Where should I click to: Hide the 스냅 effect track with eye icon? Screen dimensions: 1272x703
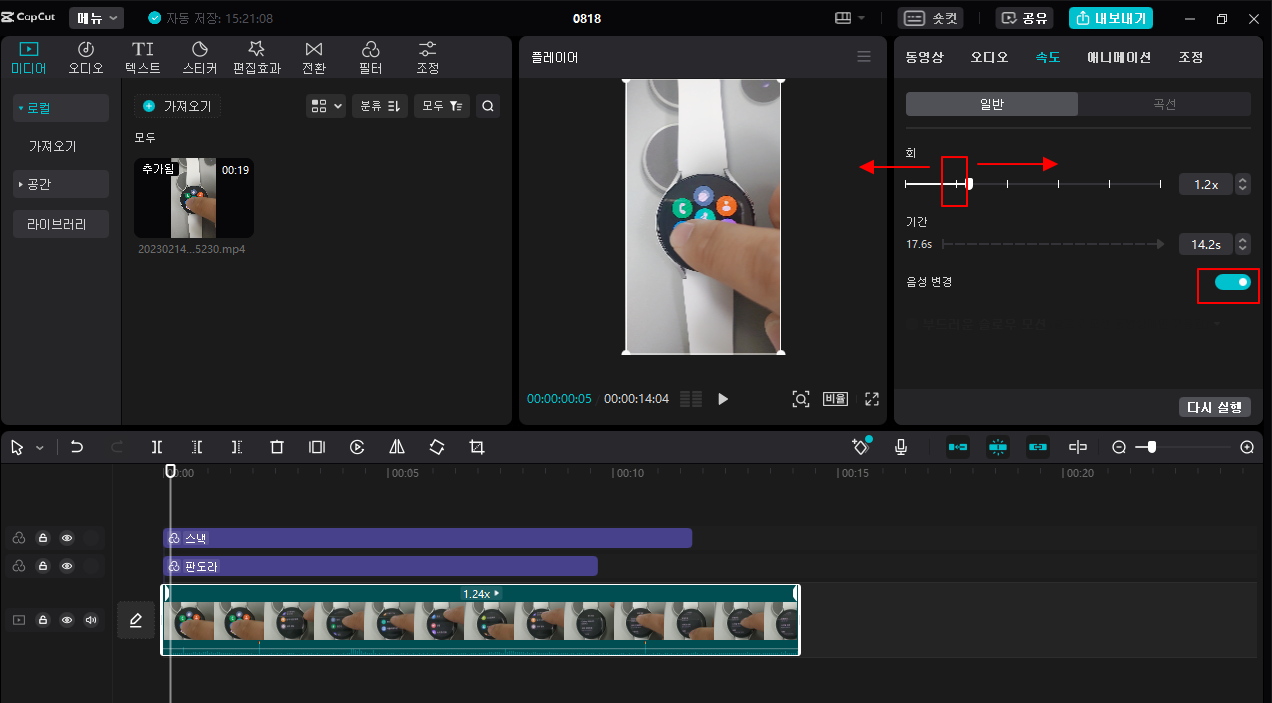(x=67, y=538)
